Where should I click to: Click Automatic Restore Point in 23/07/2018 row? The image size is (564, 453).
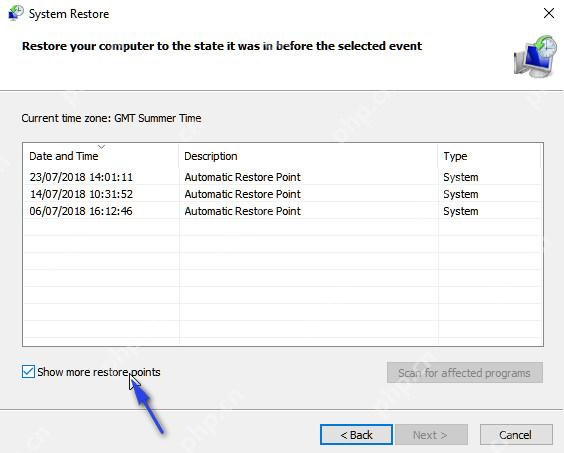(242, 177)
